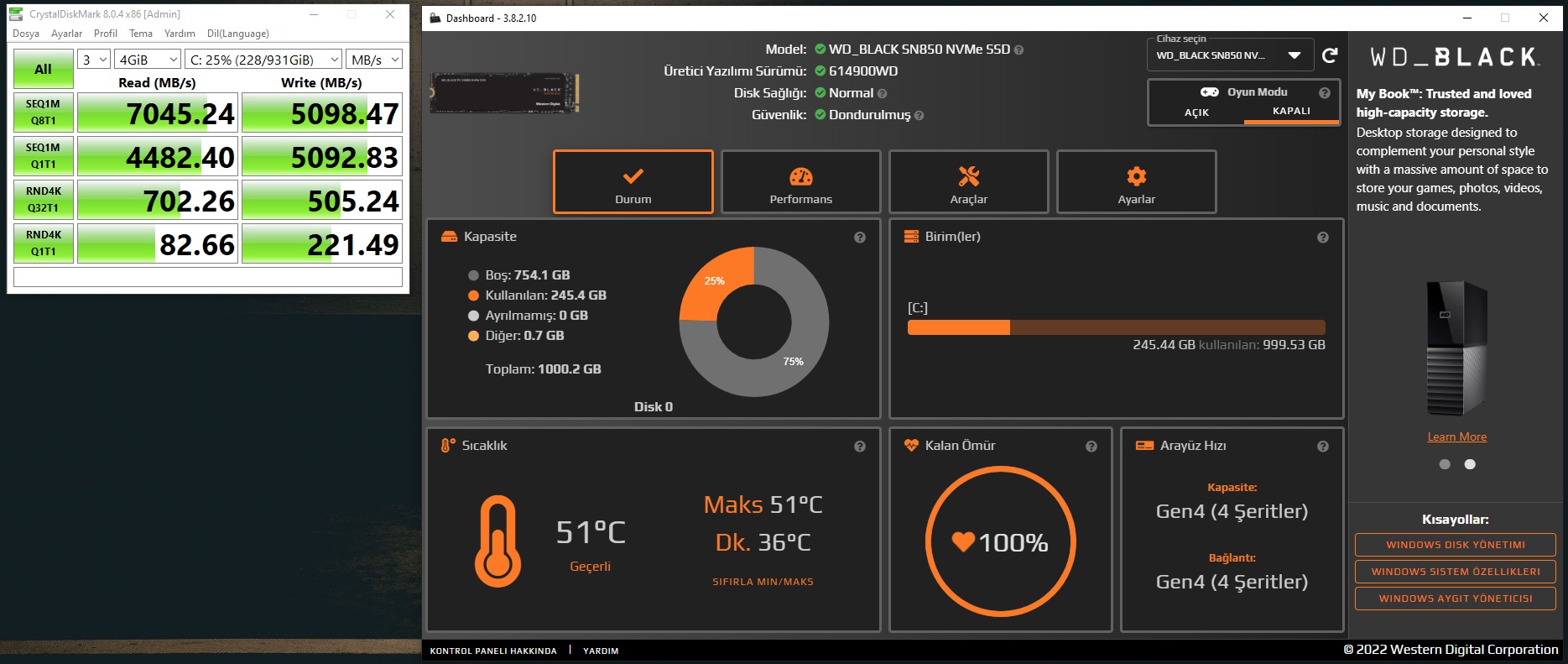Follow the Learn More link
1568x664 pixels.
click(1457, 437)
